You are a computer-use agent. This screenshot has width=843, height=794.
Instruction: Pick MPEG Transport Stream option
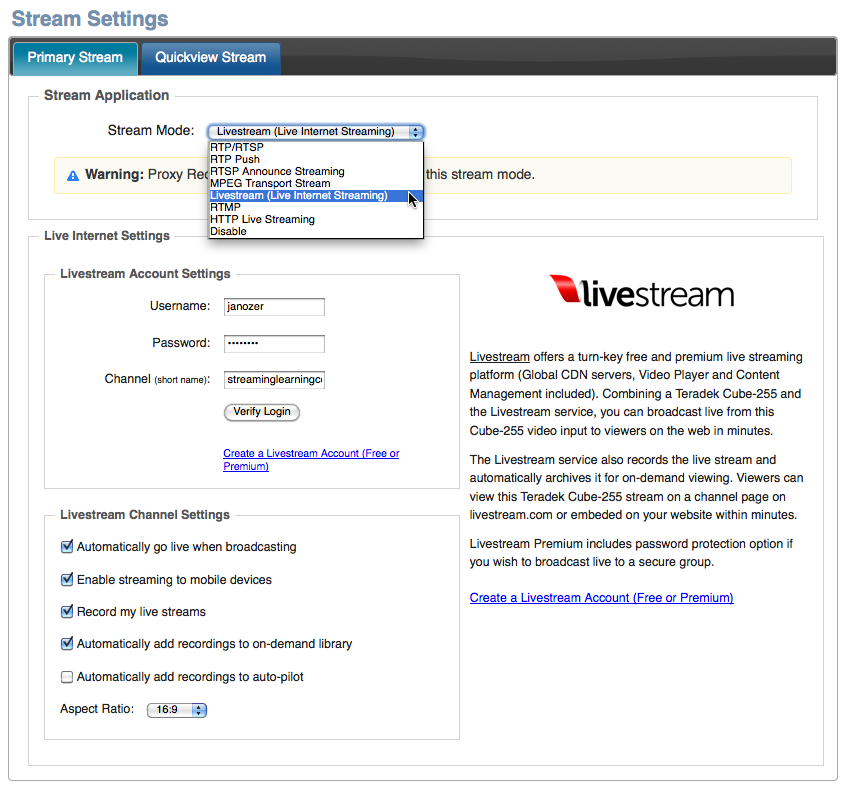(270, 184)
